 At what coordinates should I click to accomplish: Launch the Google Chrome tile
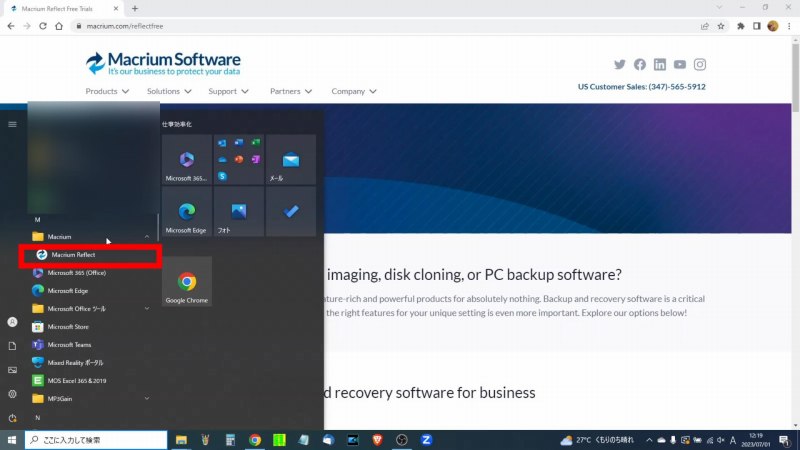[x=187, y=281]
